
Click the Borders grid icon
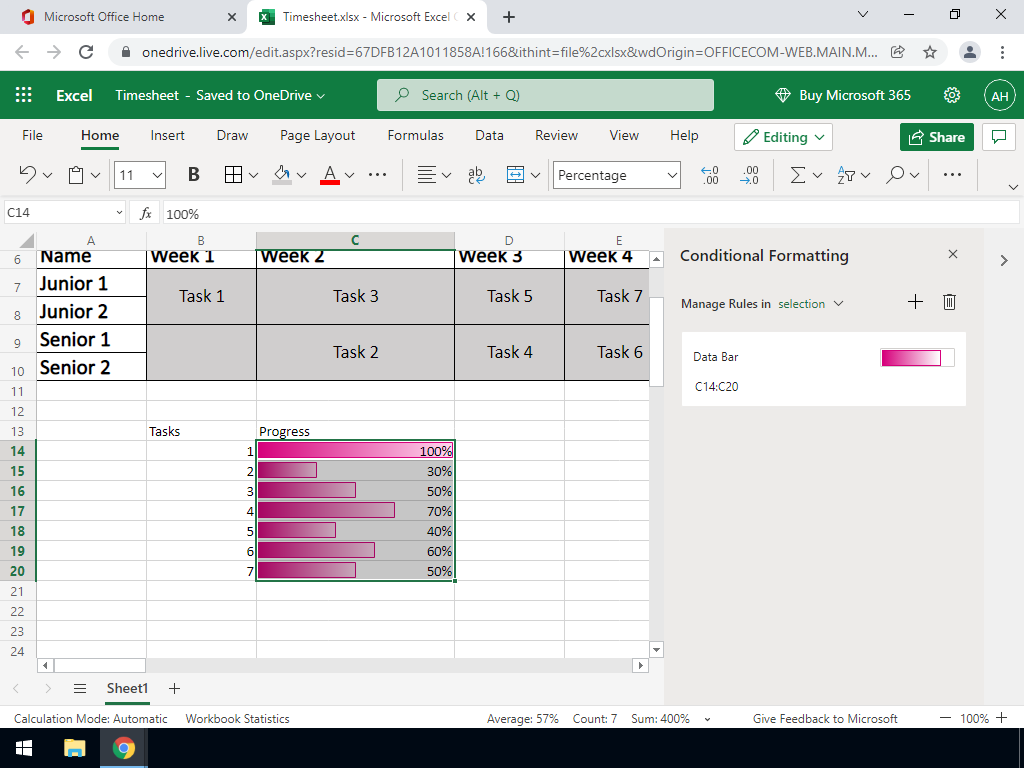point(233,175)
